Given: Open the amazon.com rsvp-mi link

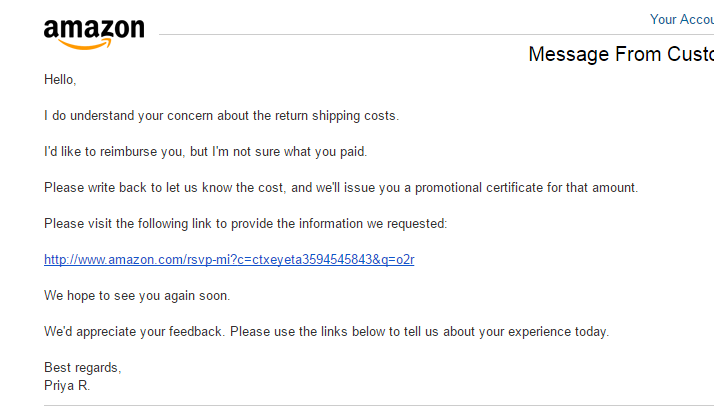Looking at the screenshot, I should (x=229, y=260).
